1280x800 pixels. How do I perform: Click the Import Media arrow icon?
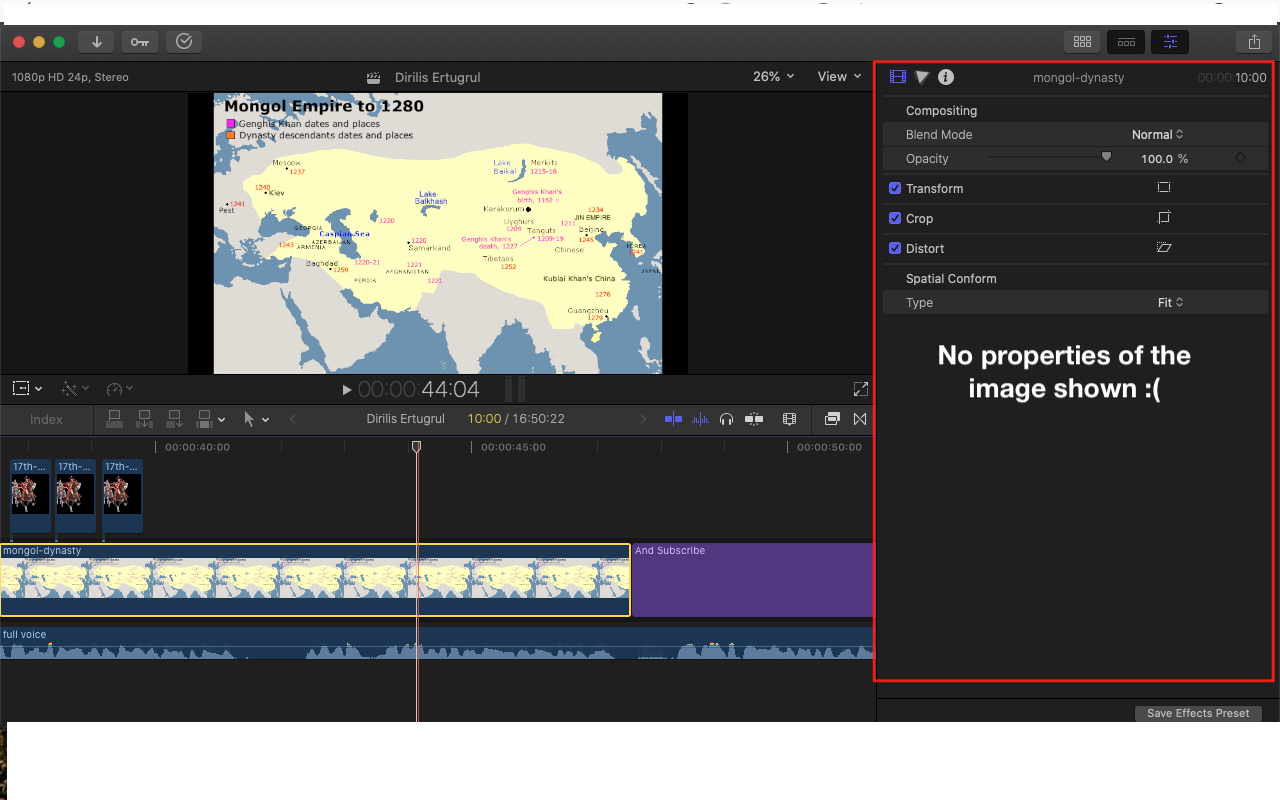[97, 42]
